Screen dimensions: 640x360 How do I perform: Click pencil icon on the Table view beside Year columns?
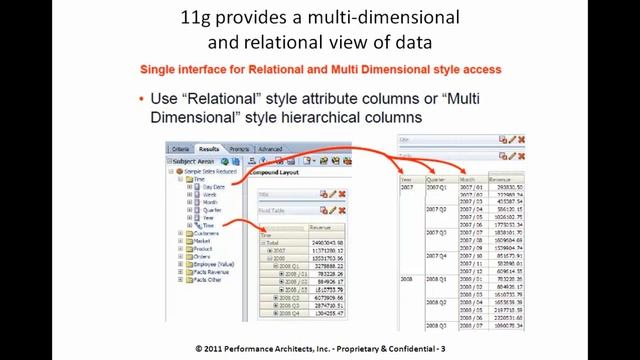pos(512,156)
